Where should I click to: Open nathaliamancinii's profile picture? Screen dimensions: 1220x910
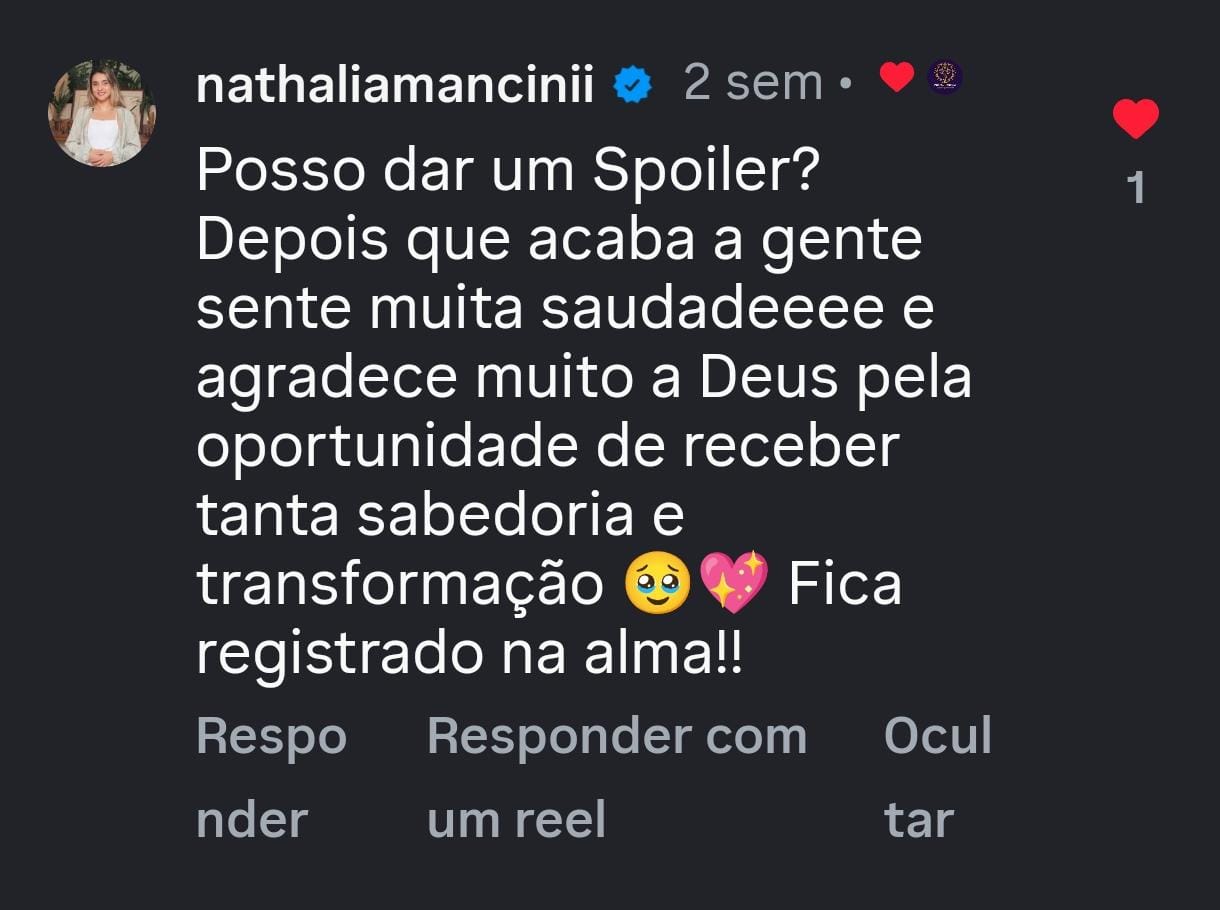pos(102,110)
